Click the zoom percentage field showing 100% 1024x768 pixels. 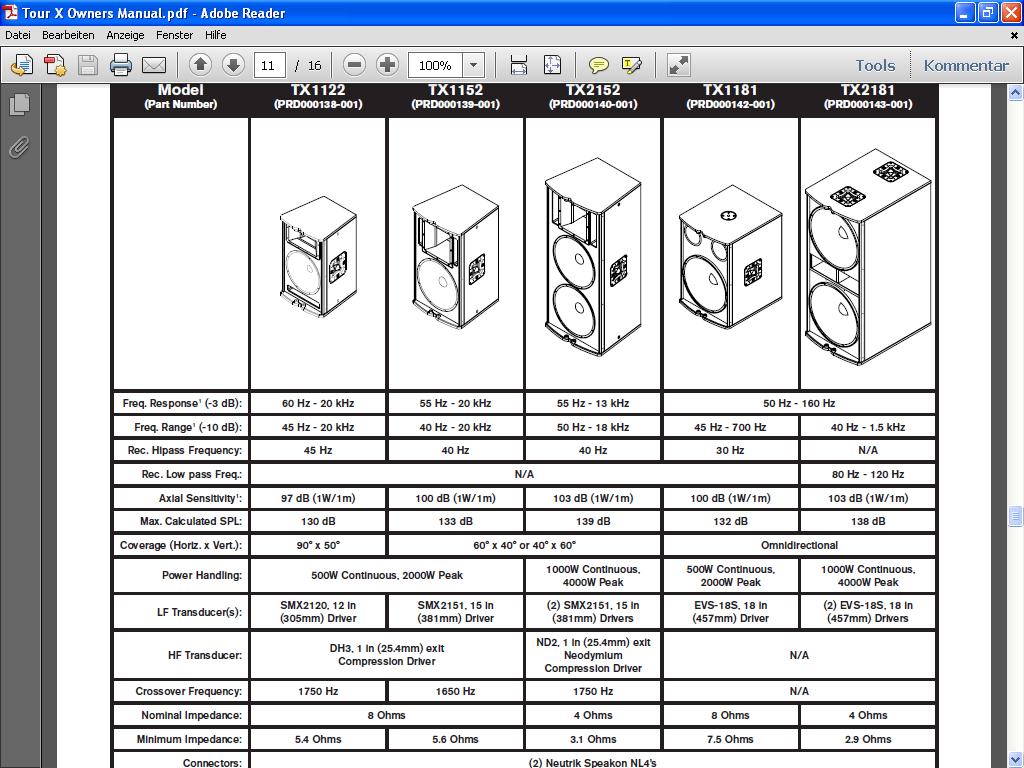click(435, 65)
